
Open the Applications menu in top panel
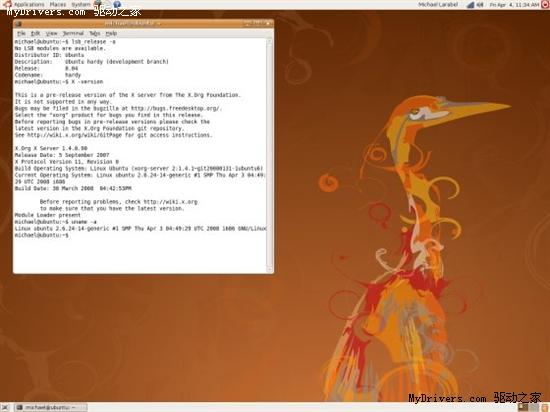[x=29, y=4]
